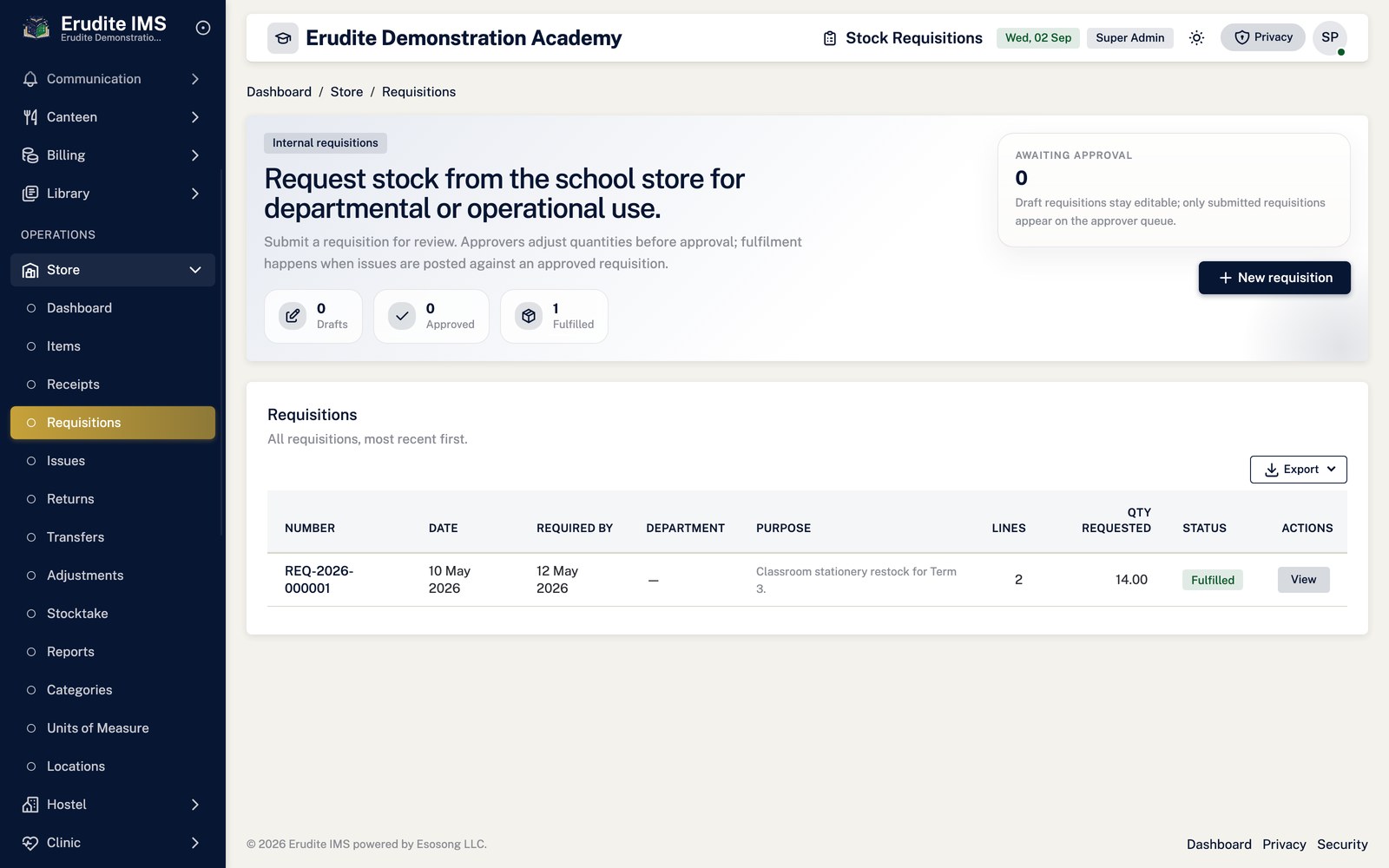Expand the Library menu chevron
Viewport: 1389px width, 868px height.
(195, 194)
